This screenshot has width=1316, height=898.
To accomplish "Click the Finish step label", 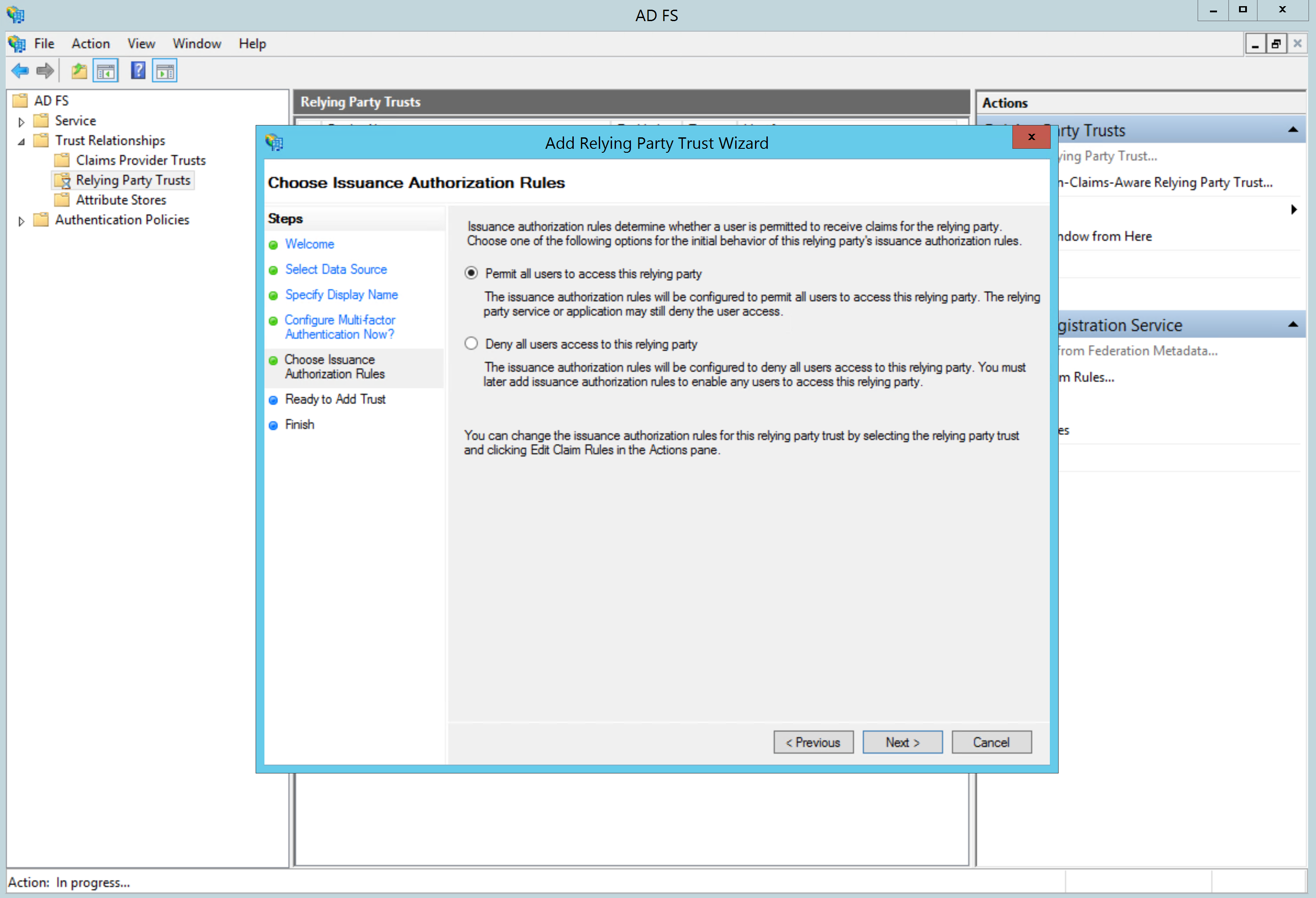I will coord(300,424).
